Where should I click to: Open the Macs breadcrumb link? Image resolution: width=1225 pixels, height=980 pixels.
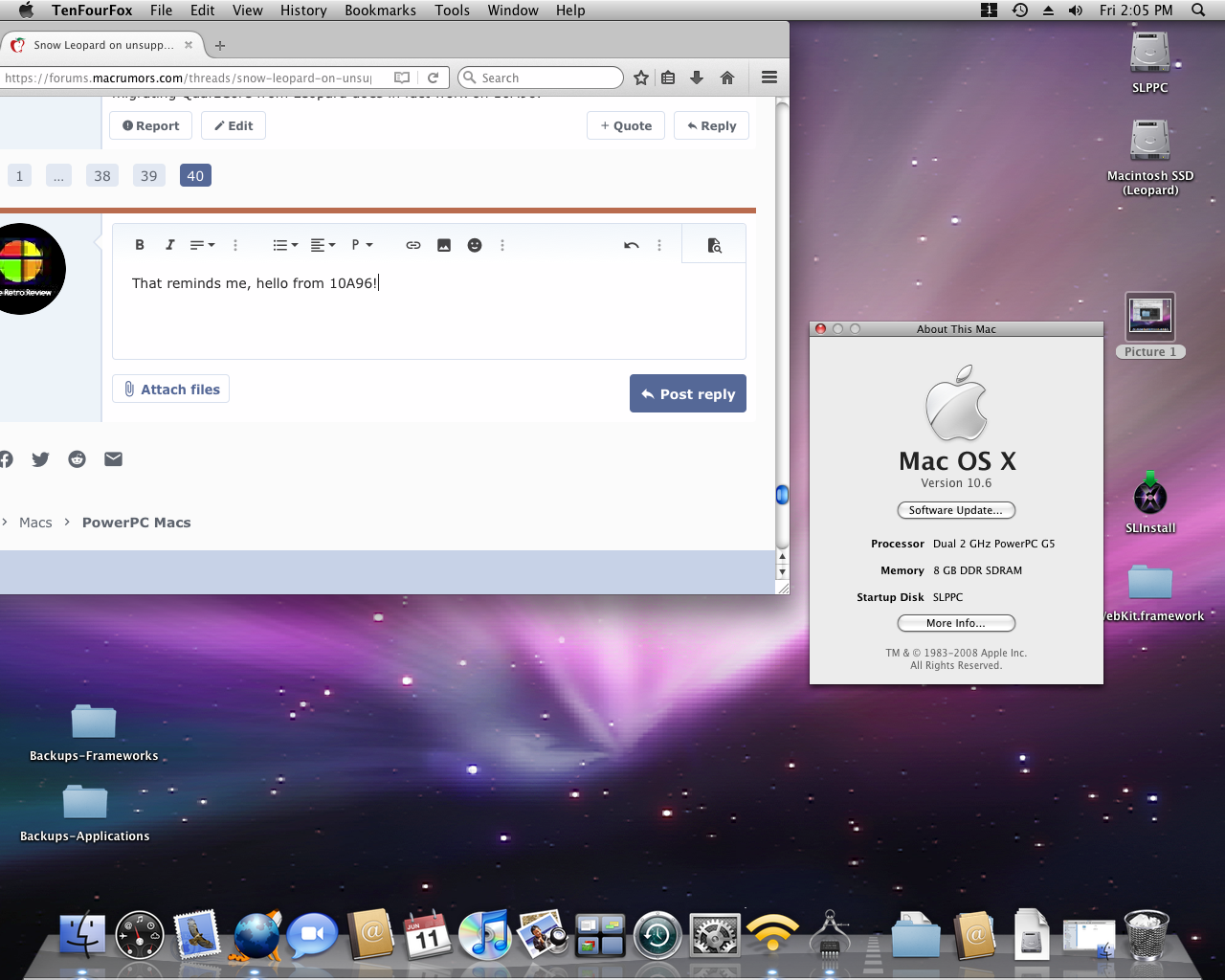(35, 523)
